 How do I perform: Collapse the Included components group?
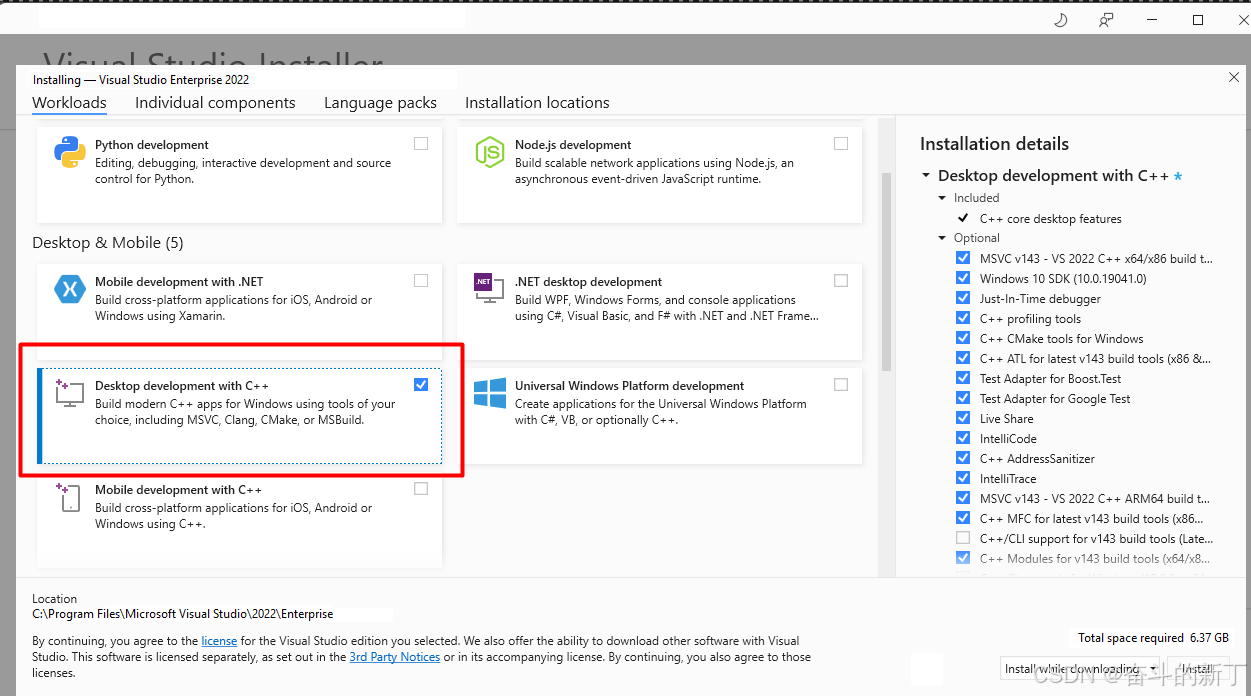tap(943, 198)
